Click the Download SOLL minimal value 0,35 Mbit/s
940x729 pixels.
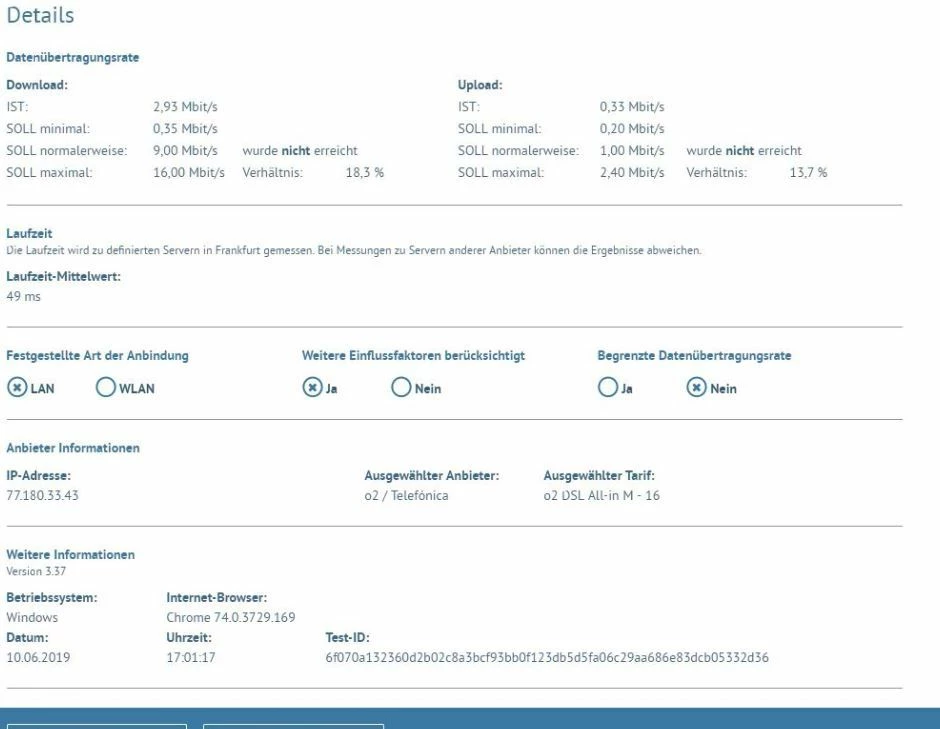click(185, 129)
